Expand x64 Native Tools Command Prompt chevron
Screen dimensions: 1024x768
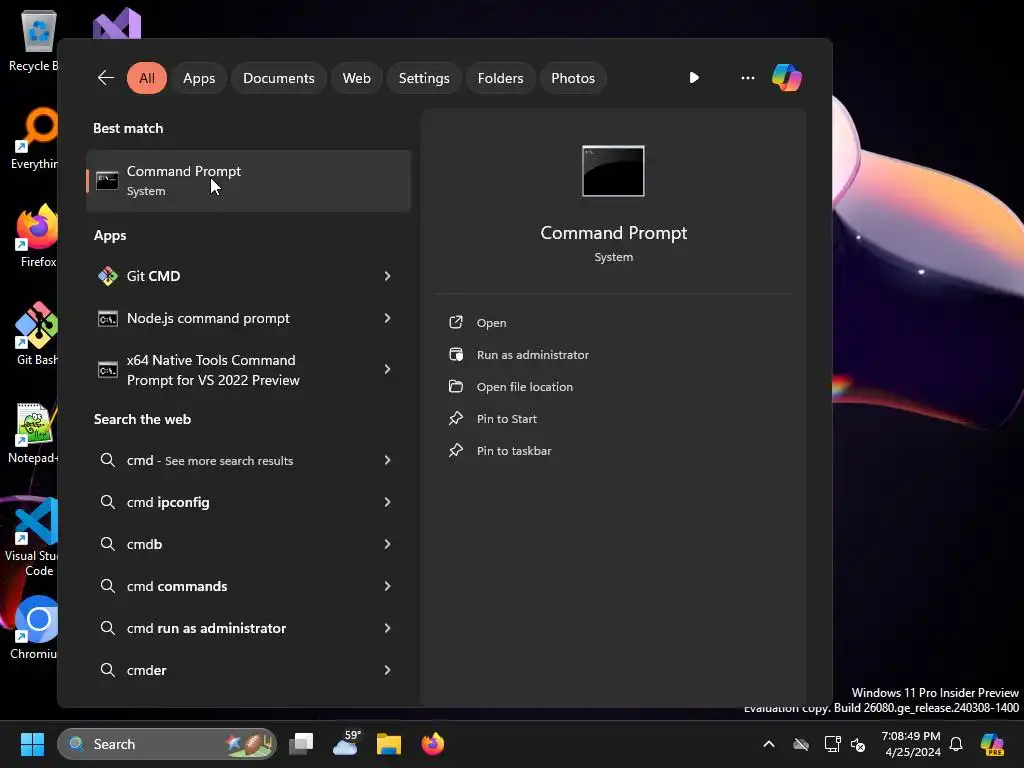387,370
